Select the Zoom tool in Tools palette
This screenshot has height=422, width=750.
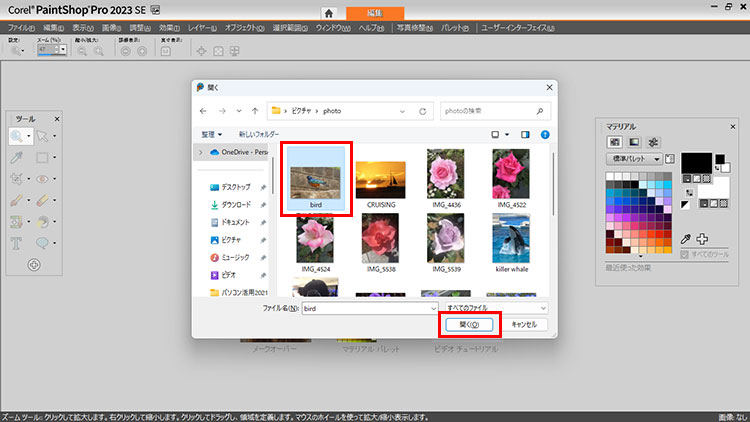click(18, 135)
